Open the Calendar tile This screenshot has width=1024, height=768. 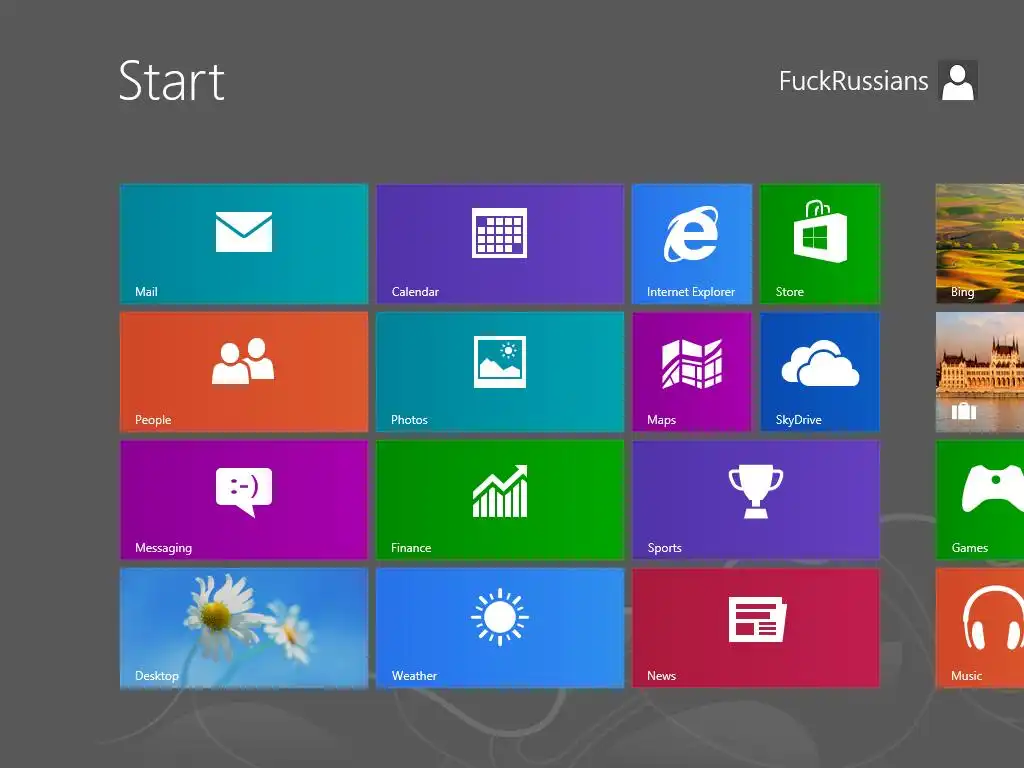coord(500,244)
